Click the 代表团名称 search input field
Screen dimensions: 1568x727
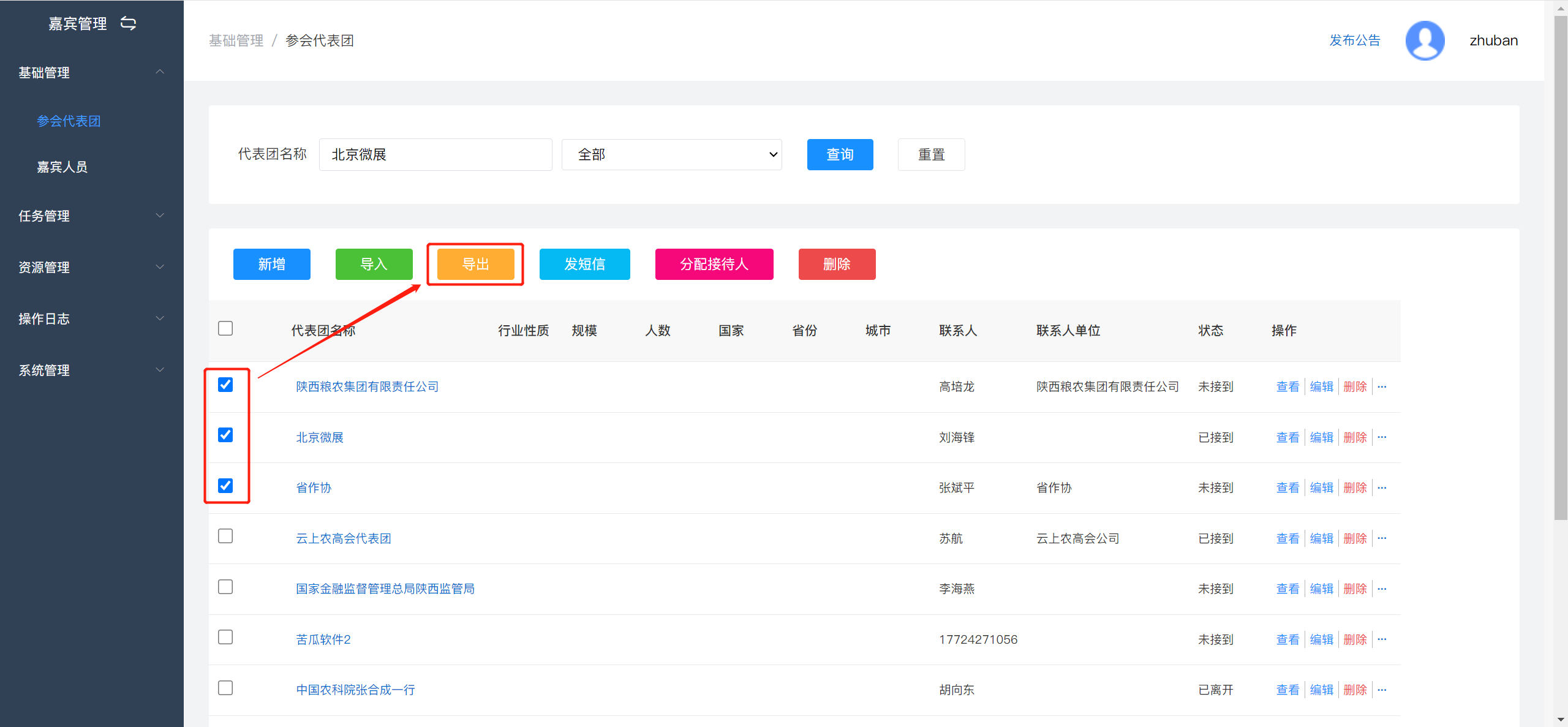tap(435, 154)
